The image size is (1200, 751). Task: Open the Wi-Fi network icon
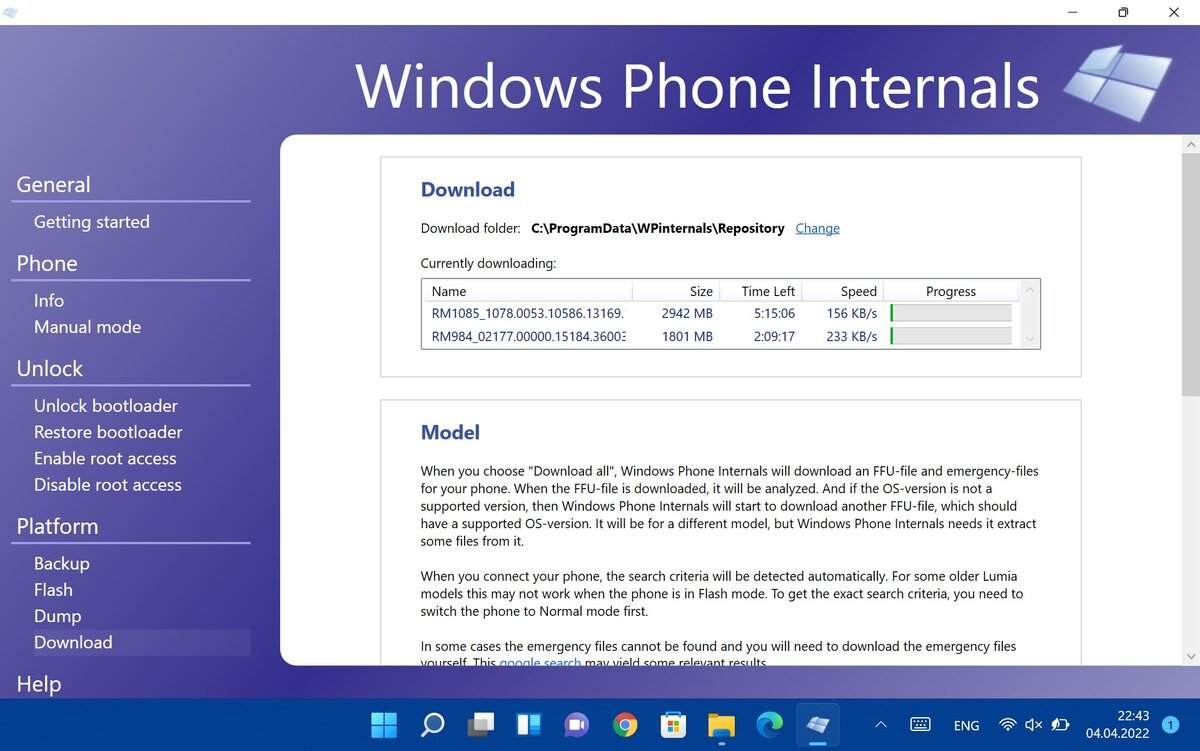click(1008, 725)
